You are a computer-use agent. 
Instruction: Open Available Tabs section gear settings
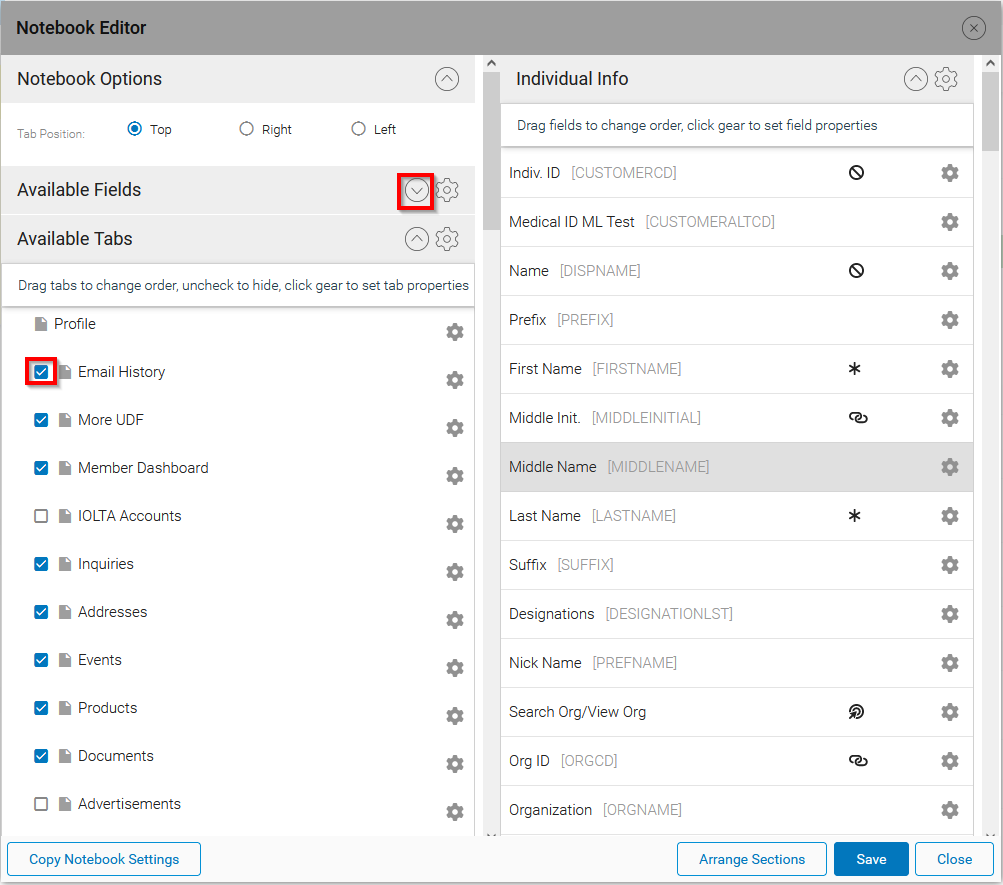click(x=447, y=239)
